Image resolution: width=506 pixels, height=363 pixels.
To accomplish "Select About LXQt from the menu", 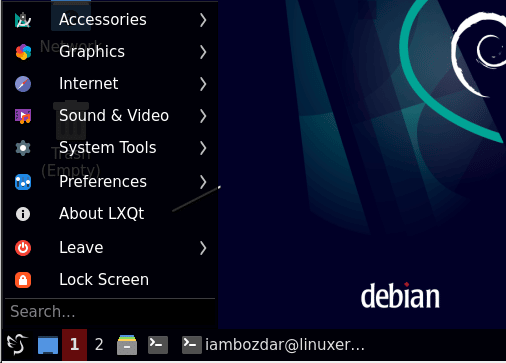I will (110, 214).
